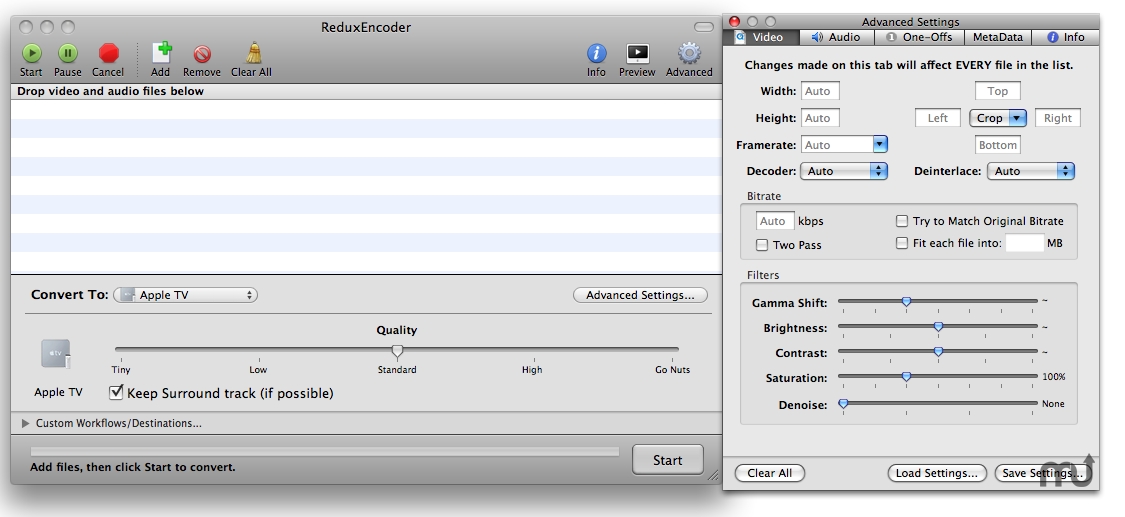Click the bitrate kbps input field

(775, 221)
